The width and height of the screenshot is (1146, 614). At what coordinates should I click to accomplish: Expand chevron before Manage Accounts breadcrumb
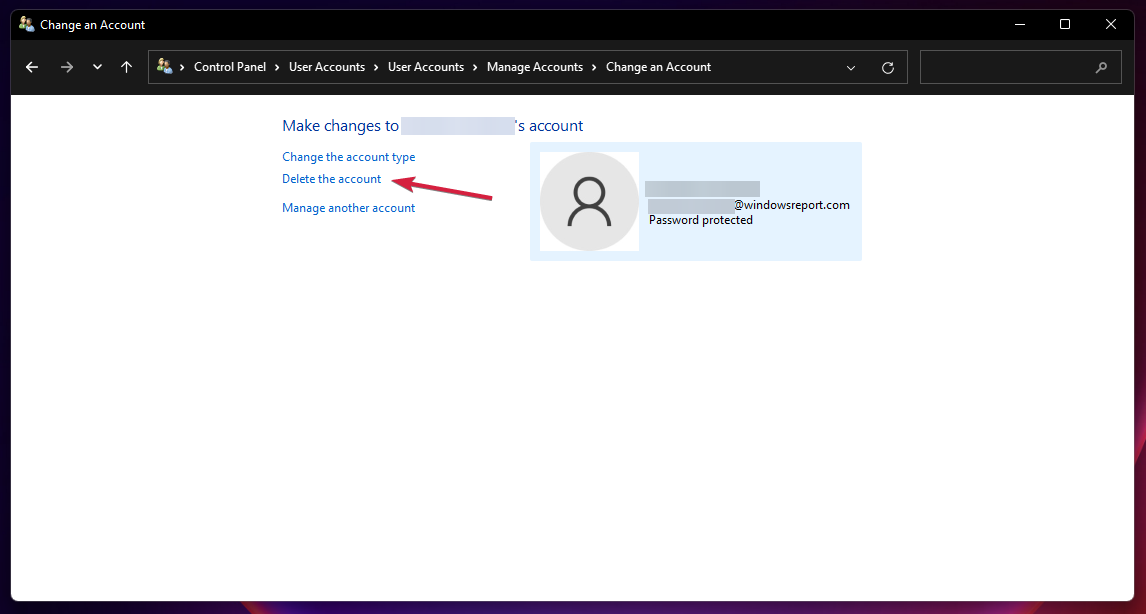click(475, 67)
